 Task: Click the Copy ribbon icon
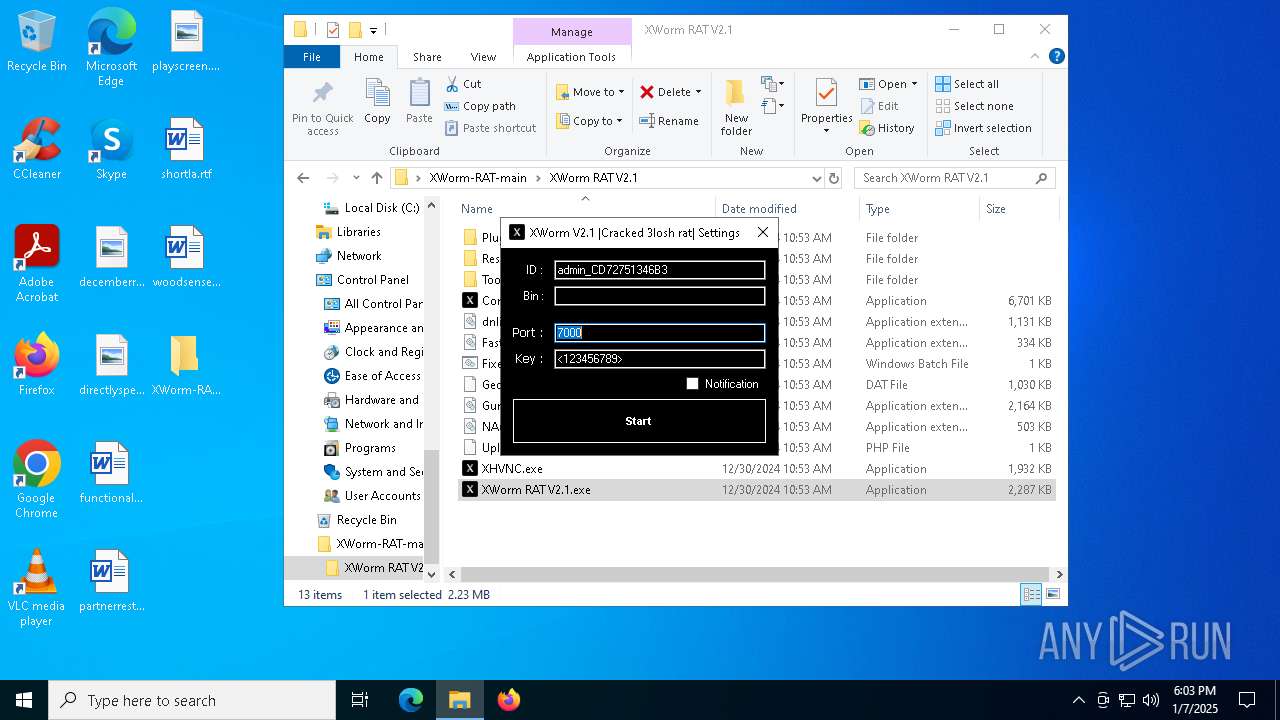377,102
